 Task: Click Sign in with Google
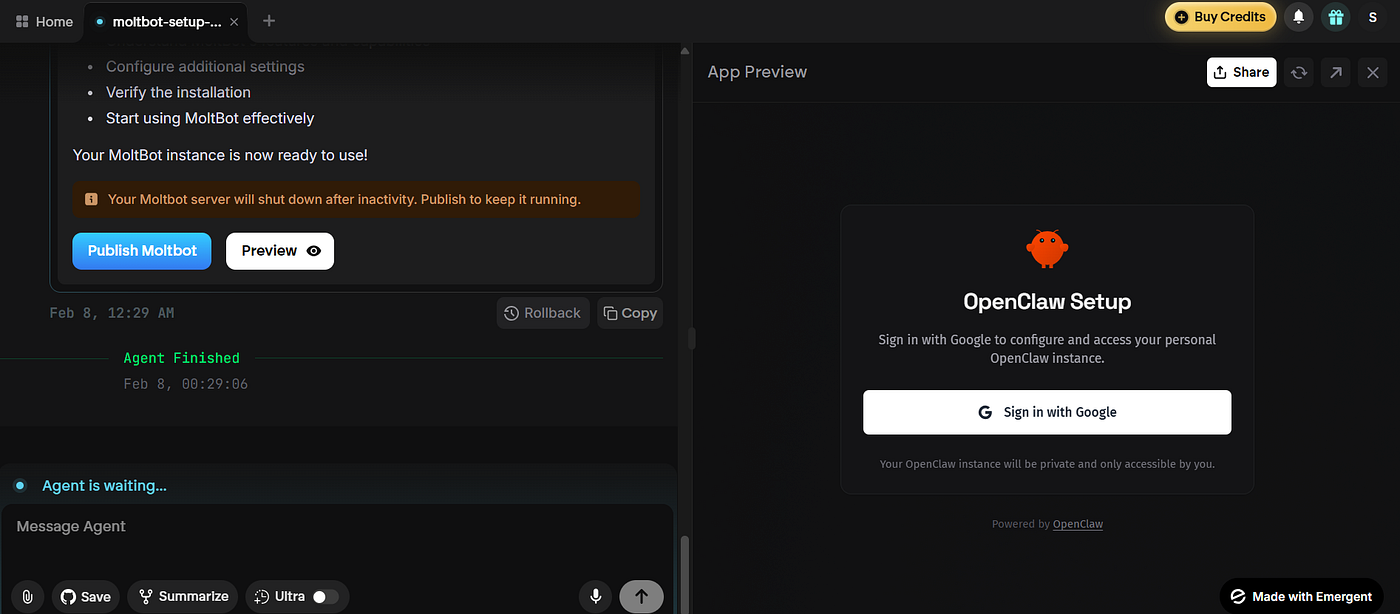(x=1047, y=412)
